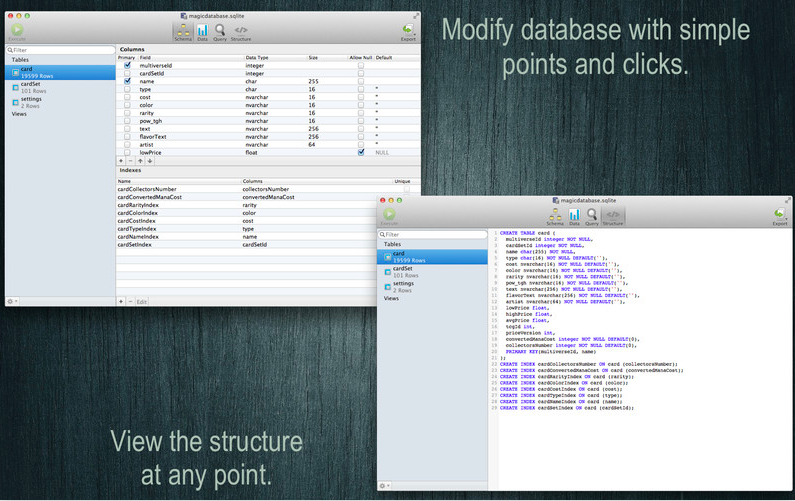Click Export in the upper window toolbar
Image resolution: width=795 pixels, height=501 pixels.
point(408,32)
